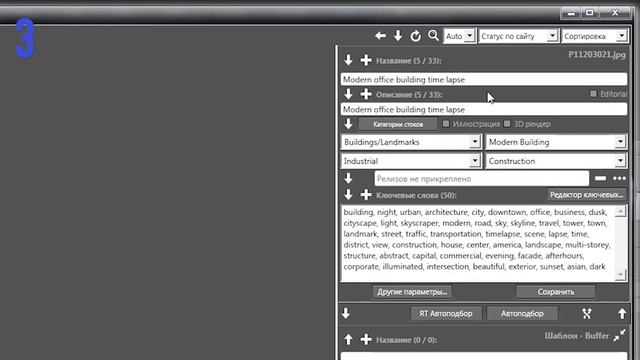Viewport: 640px width, 360px height.
Task: Click up arrow beside Название (0 / 0)
Action: click(348, 339)
